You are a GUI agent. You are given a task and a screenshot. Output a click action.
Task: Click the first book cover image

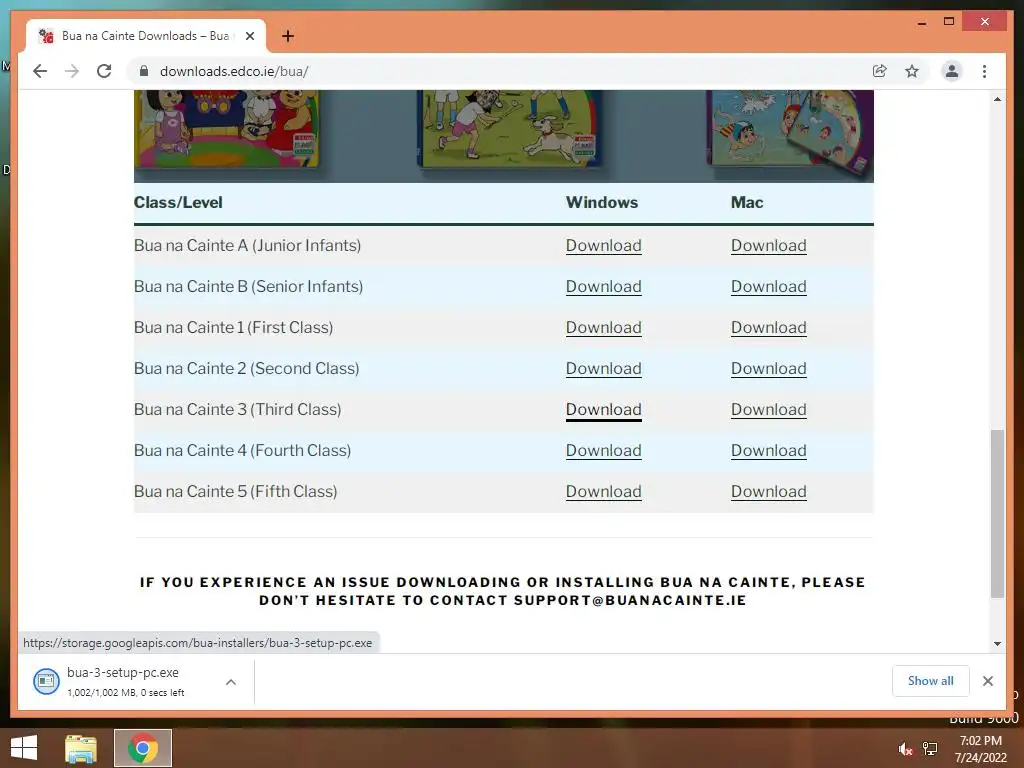(227, 128)
